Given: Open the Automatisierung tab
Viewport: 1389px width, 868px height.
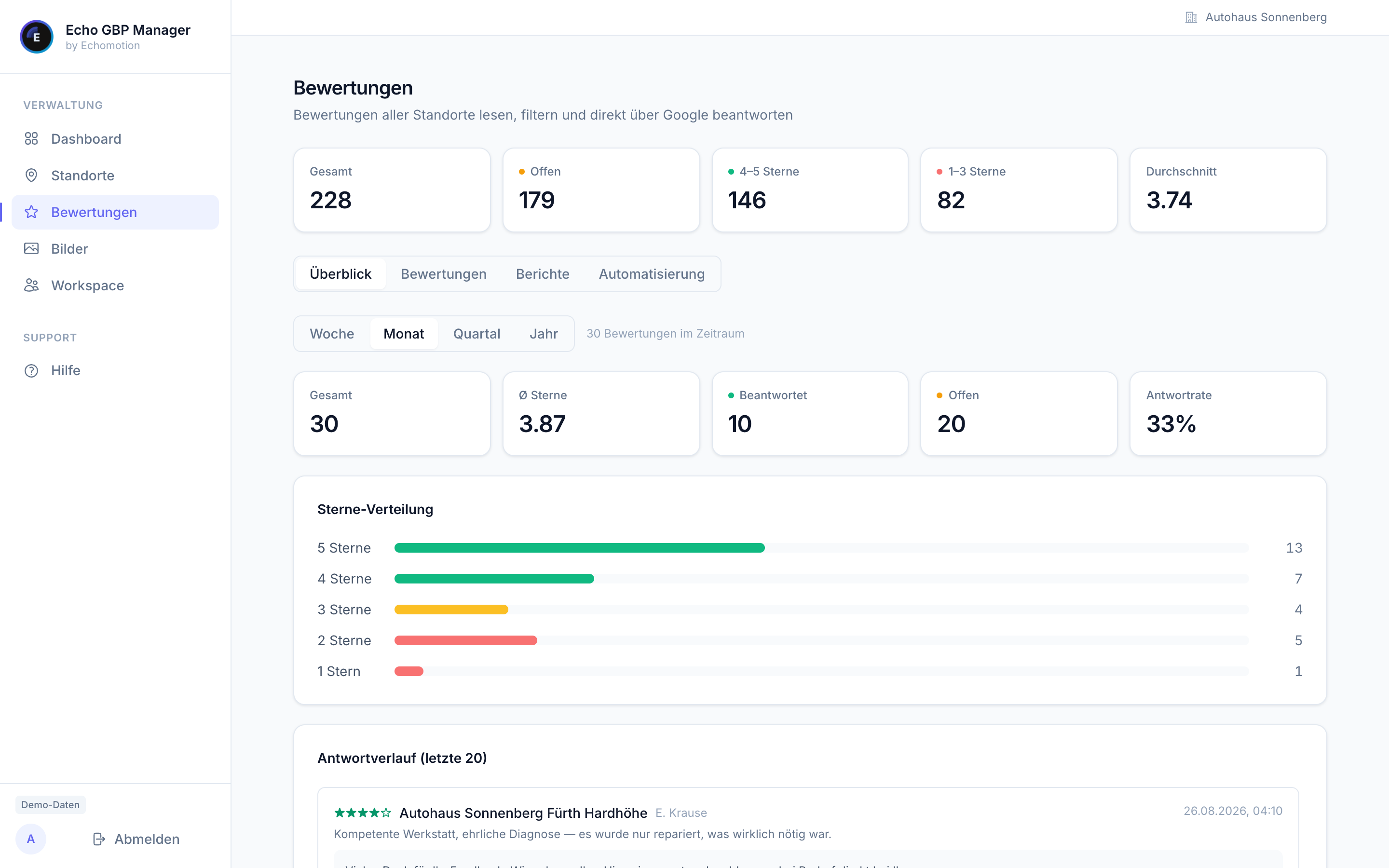Looking at the screenshot, I should (652, 274).
